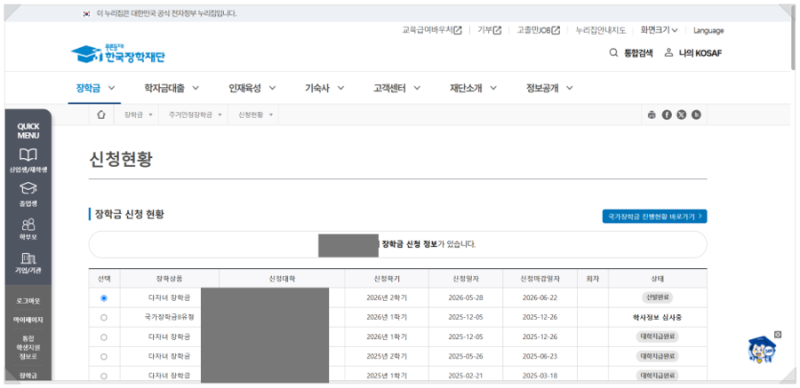Select radio for 국가장학금II유형 row
Viewport: 800px width, 388px height.
point(104,318)
